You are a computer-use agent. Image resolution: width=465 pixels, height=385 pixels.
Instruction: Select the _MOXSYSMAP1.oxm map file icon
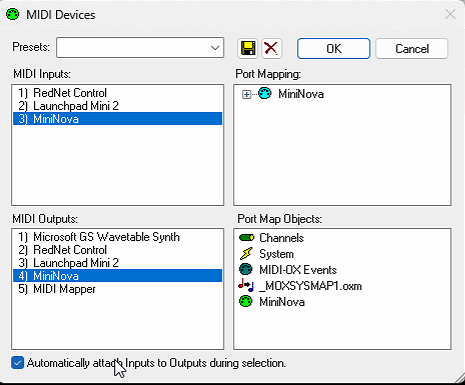[x=246, y=285]
